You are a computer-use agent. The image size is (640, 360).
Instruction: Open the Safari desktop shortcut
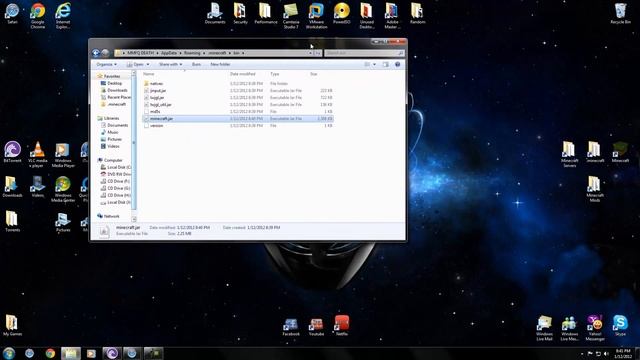tap(12, 13)
